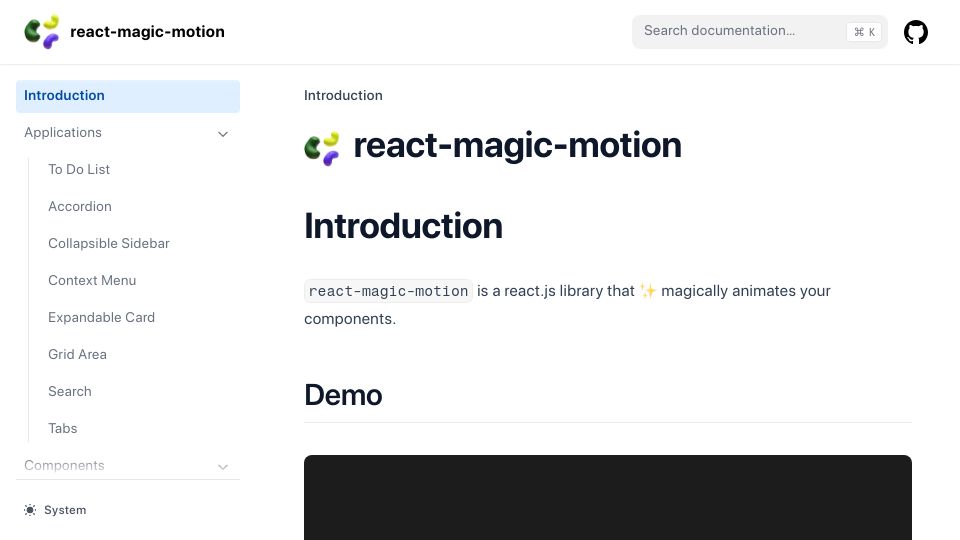Click the sun theme icon
This screenshot has width=960, height=540.
pos(30,510)
